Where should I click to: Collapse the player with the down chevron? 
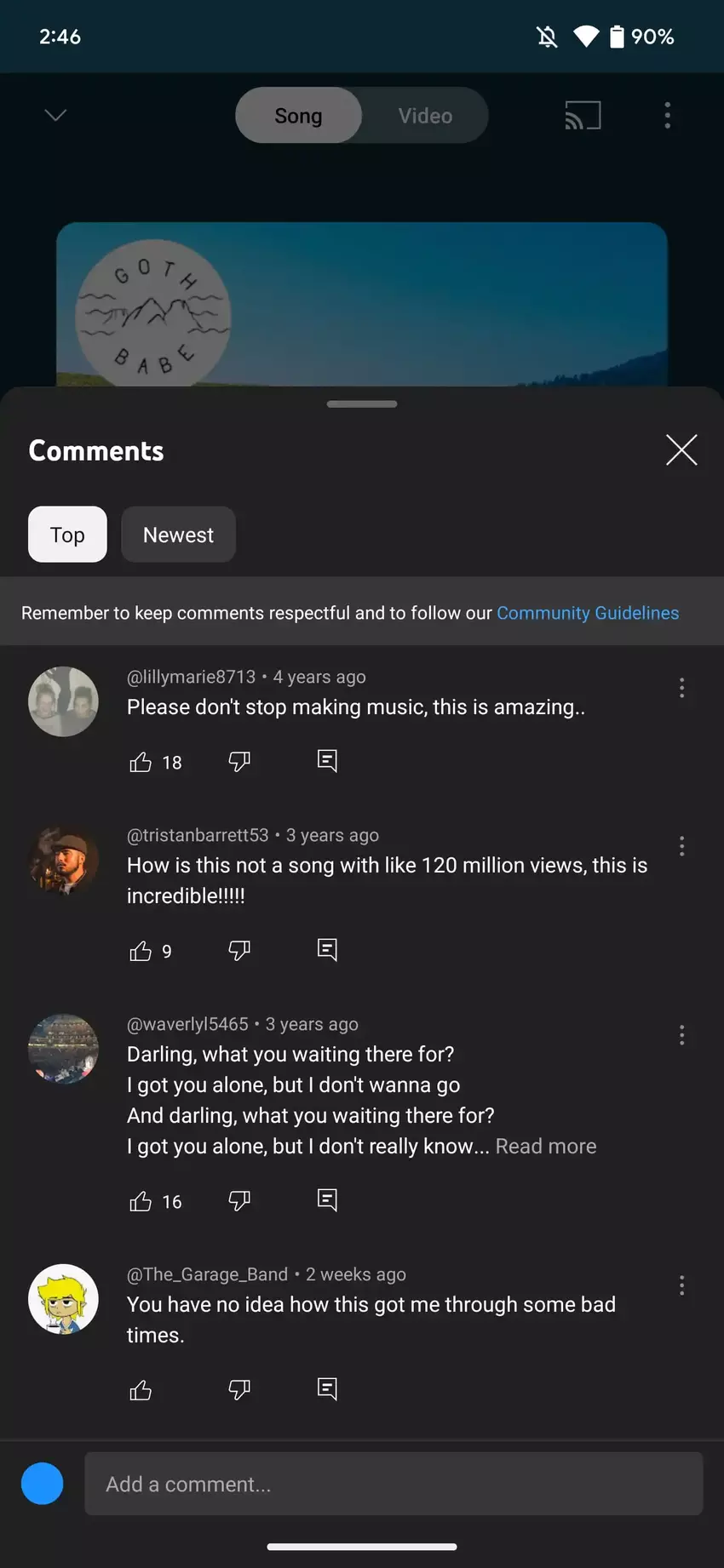tap(55, 115)
